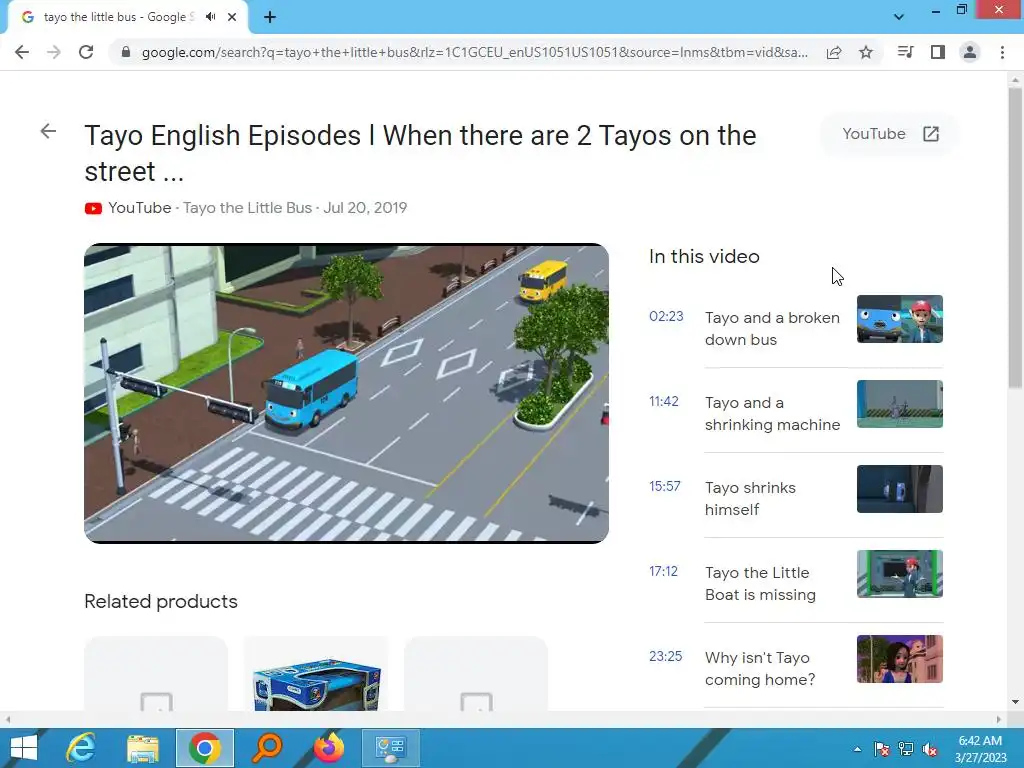Open the Windows Start menu
The width and height of the screenshot is (1024, 768).
coord(24,748)
